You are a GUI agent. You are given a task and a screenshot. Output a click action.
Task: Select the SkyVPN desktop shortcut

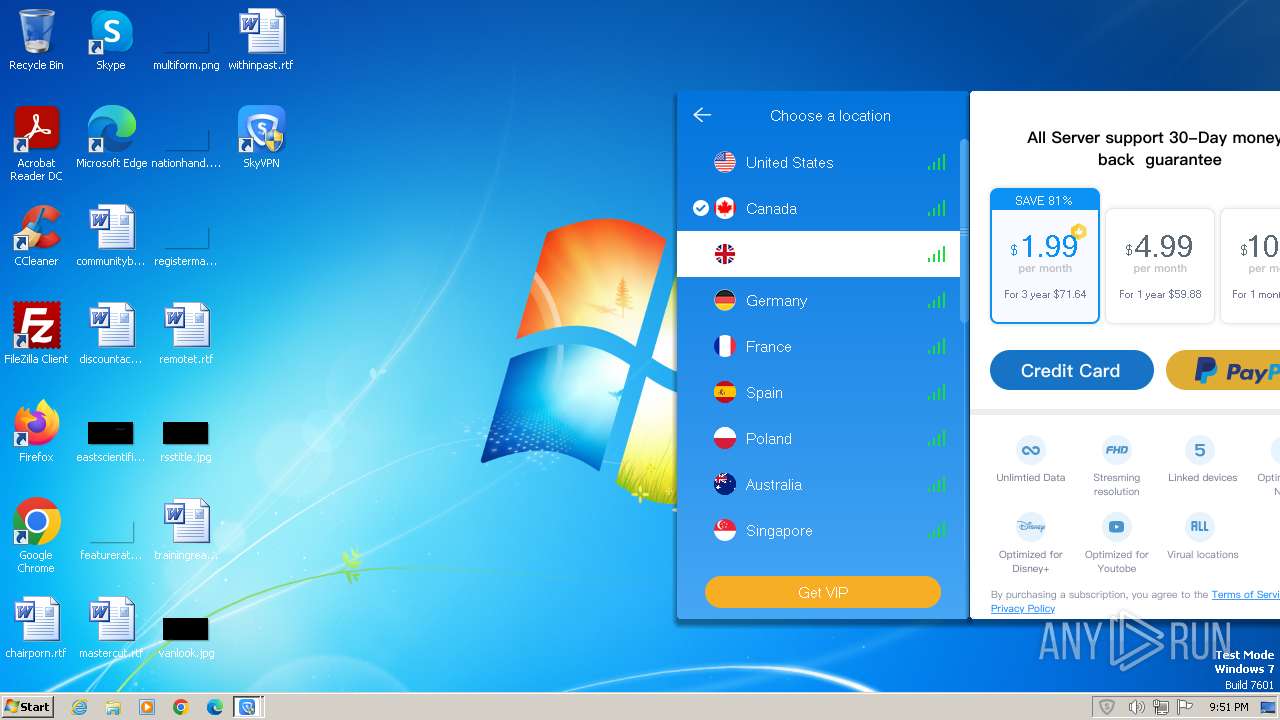[261, 138]
